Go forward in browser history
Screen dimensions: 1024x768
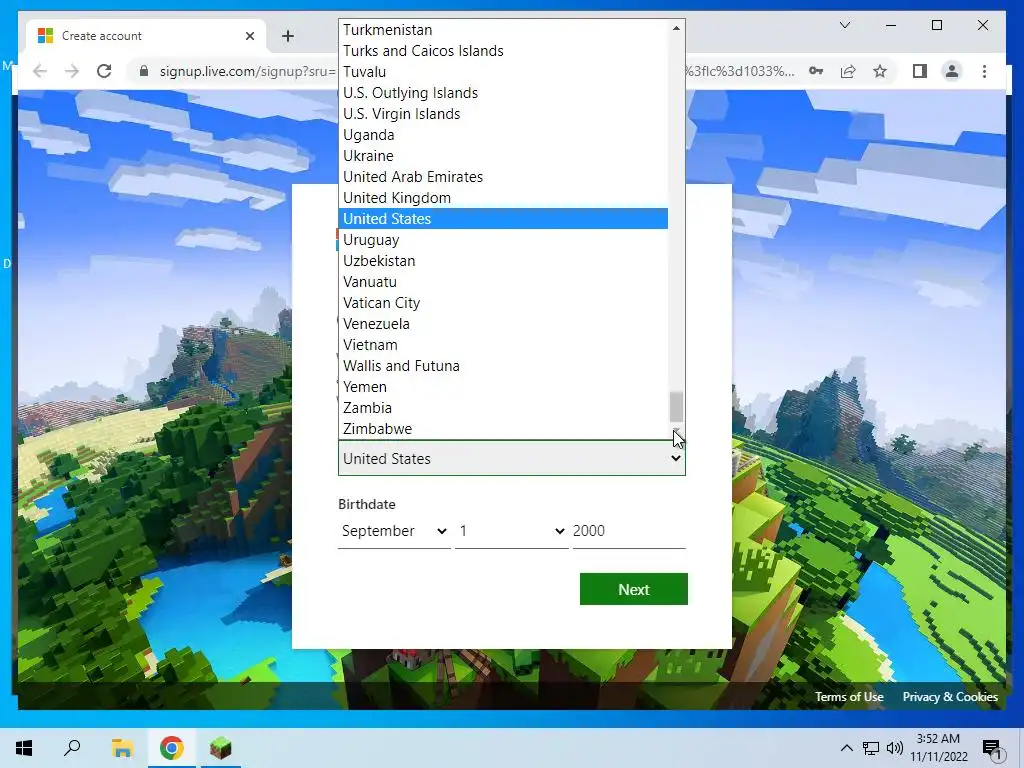click(x=72, y=71)
